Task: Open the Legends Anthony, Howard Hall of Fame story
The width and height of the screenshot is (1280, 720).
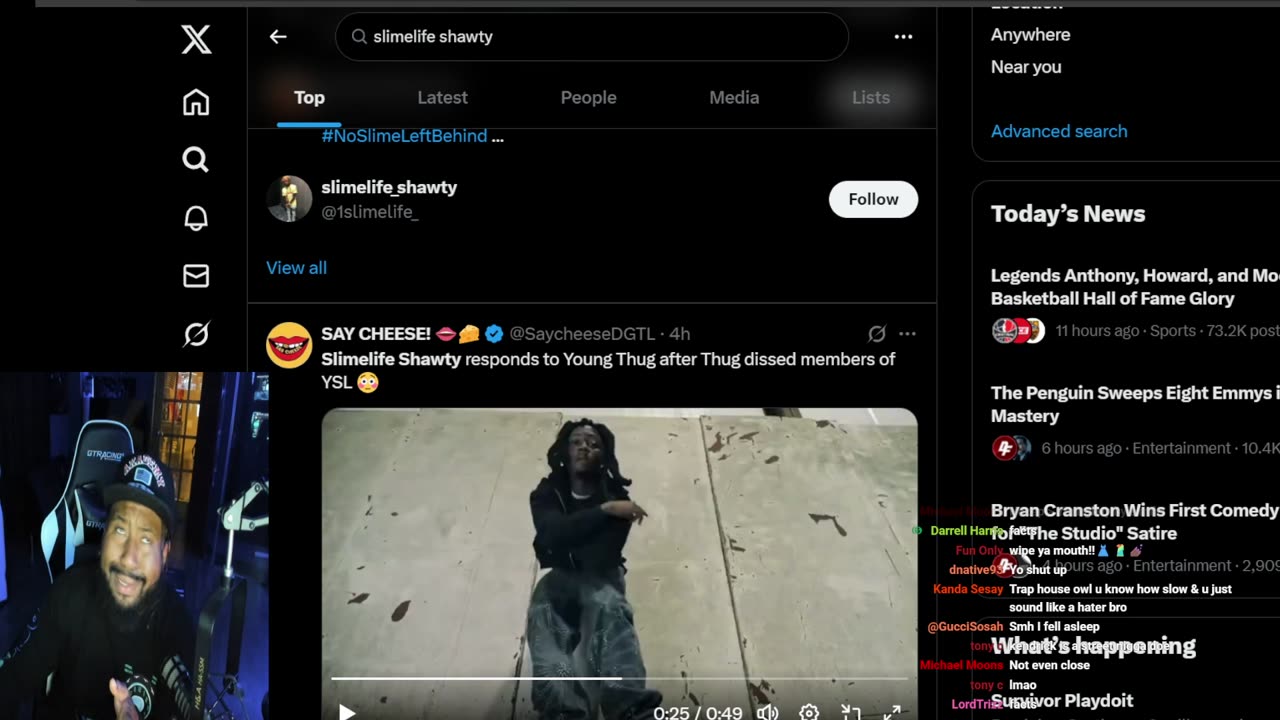Action: (1135, 287)
